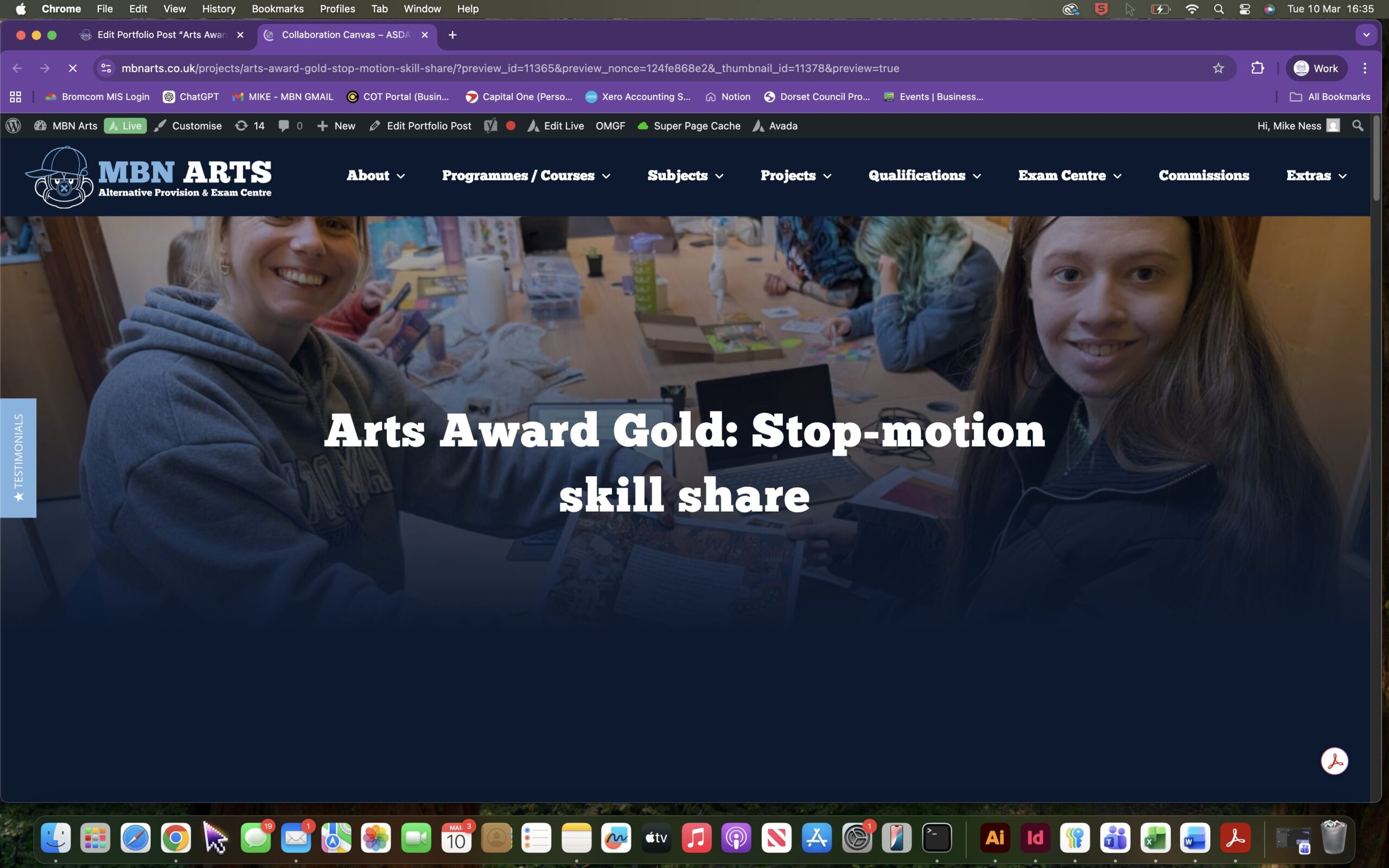Click the Customise admin bar link
The width and height of the screenshot is (1389, 868).
point(188,126)
